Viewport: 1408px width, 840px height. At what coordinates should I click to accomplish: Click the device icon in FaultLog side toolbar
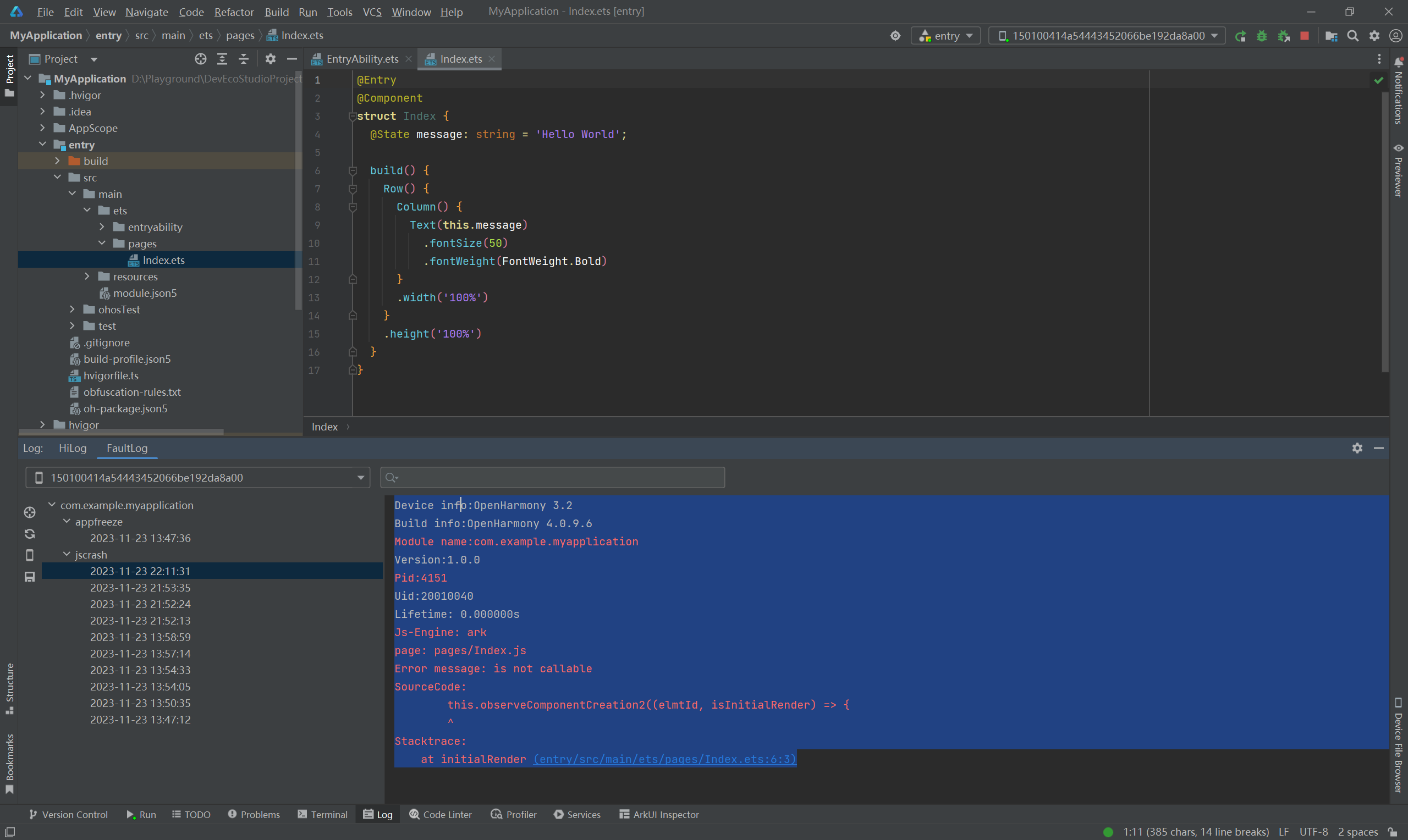point(30,555)
